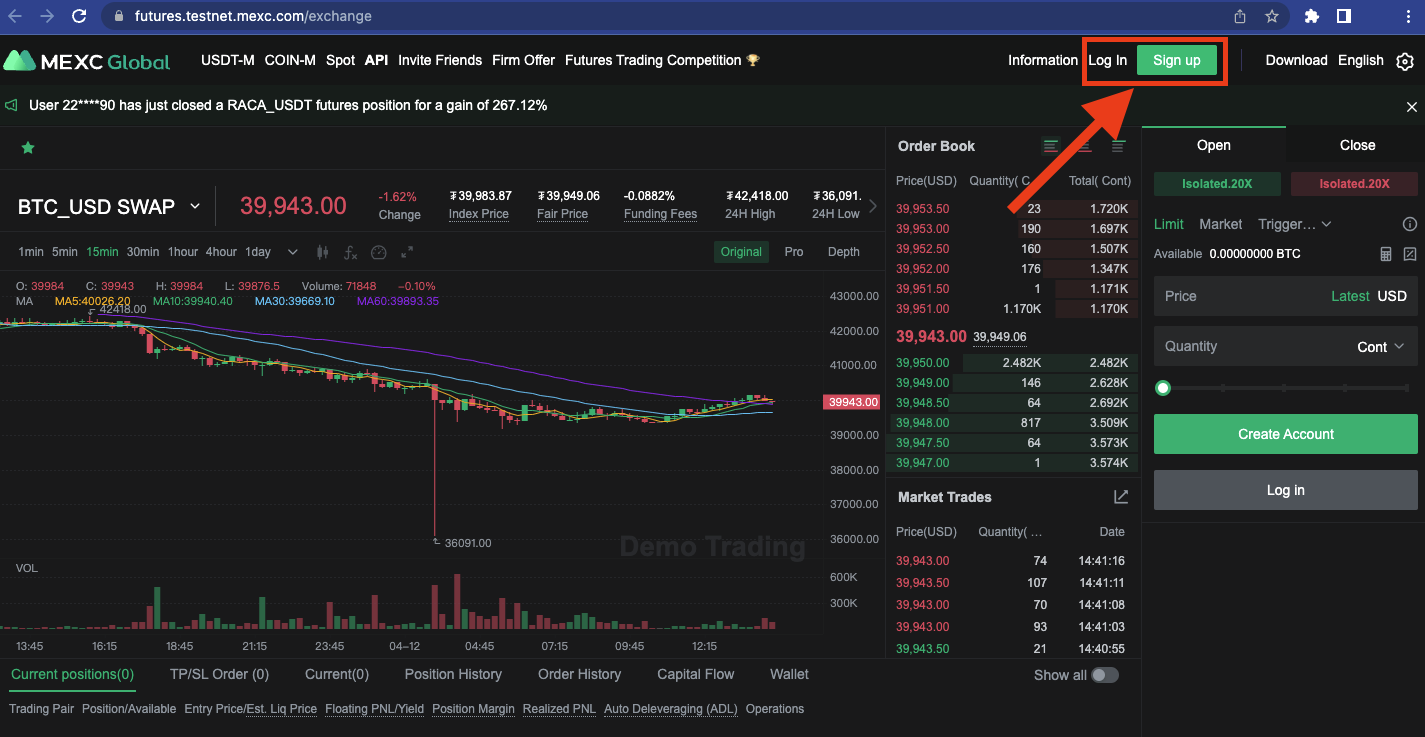Go to Spot trading
This screenshot has width=1425, height=737.
coord(340,60)
